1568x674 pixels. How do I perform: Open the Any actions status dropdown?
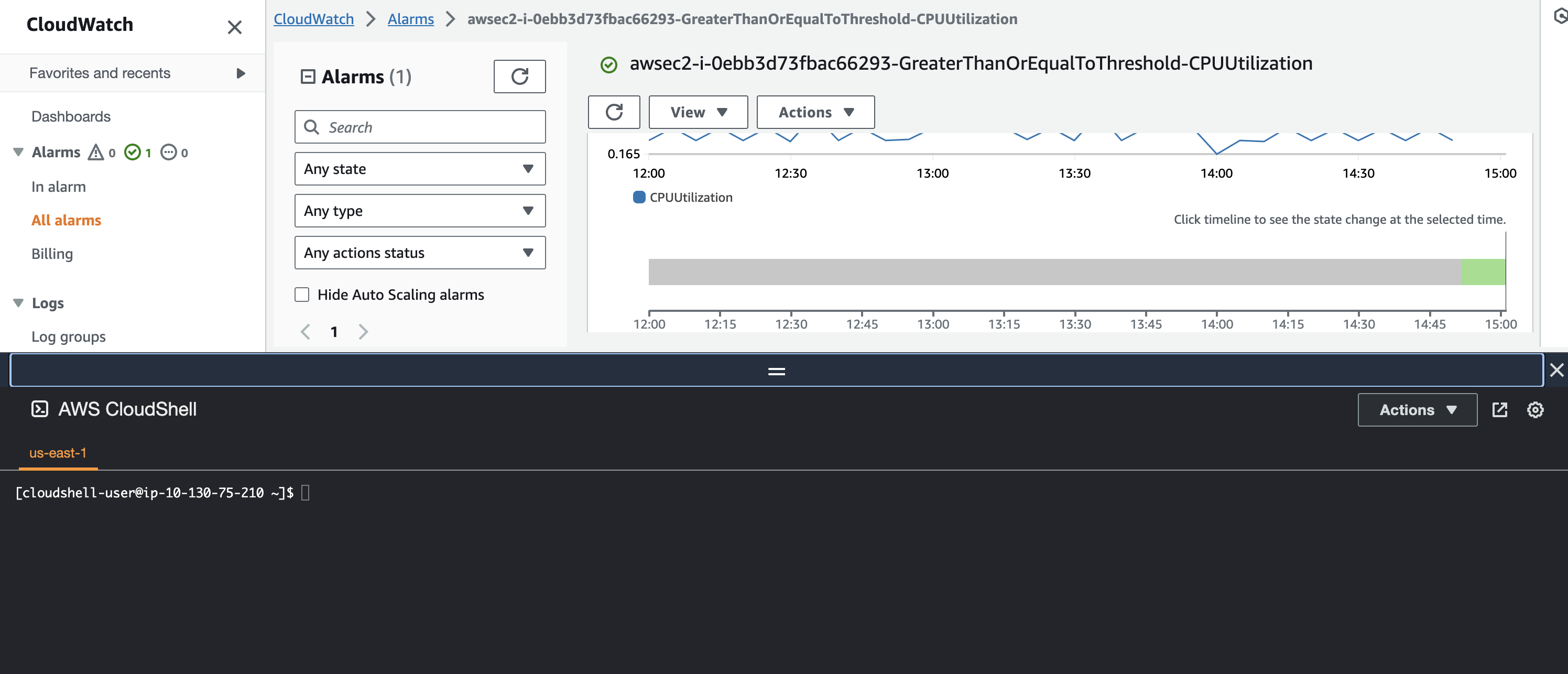point(419,253)
